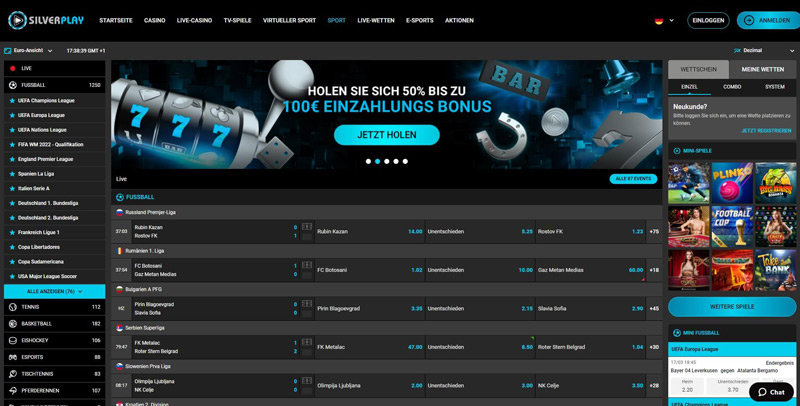
Task: Select the Combo bet type tab
Action: pos(732,87)
